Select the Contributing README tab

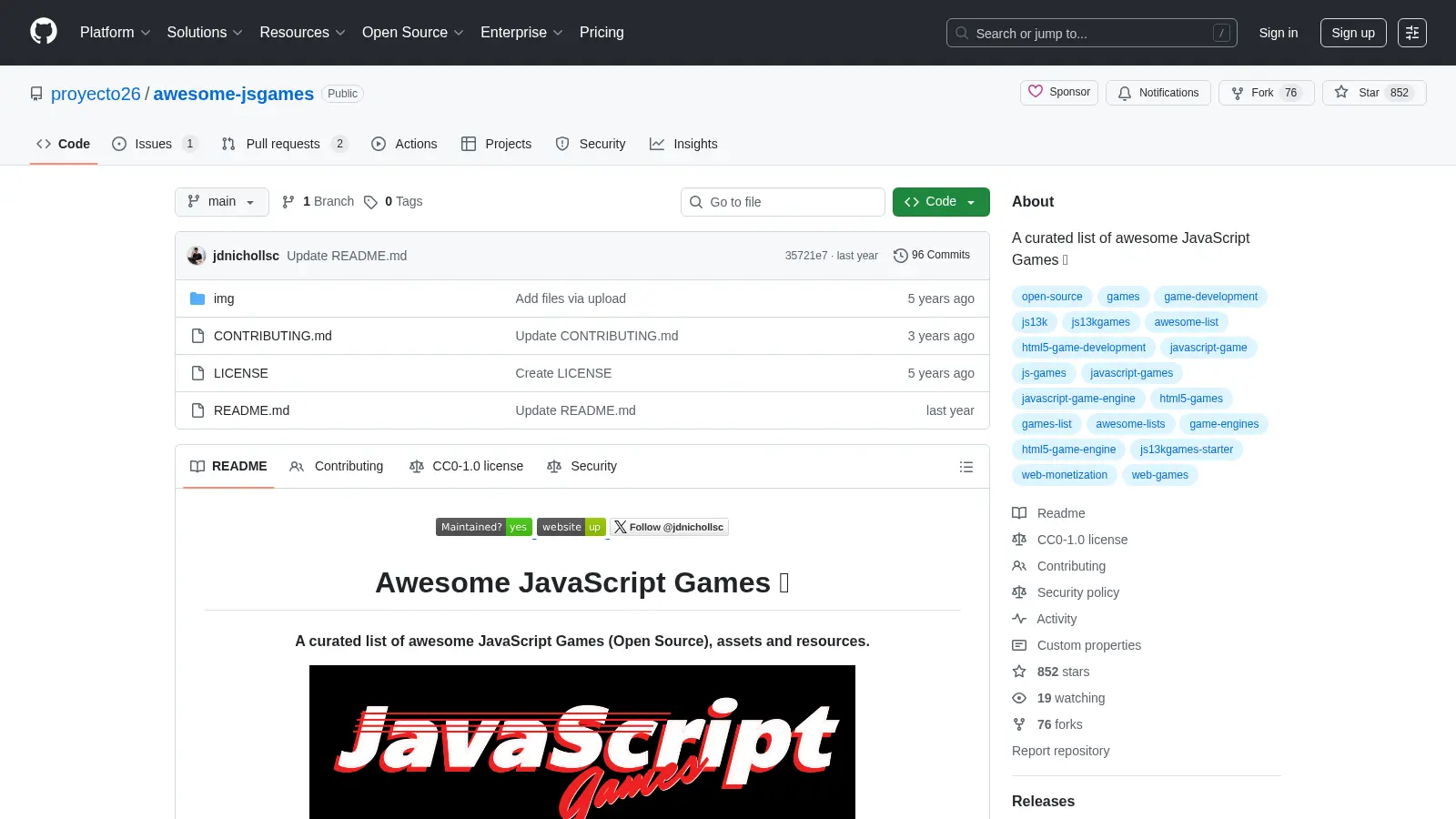point(336,467)
